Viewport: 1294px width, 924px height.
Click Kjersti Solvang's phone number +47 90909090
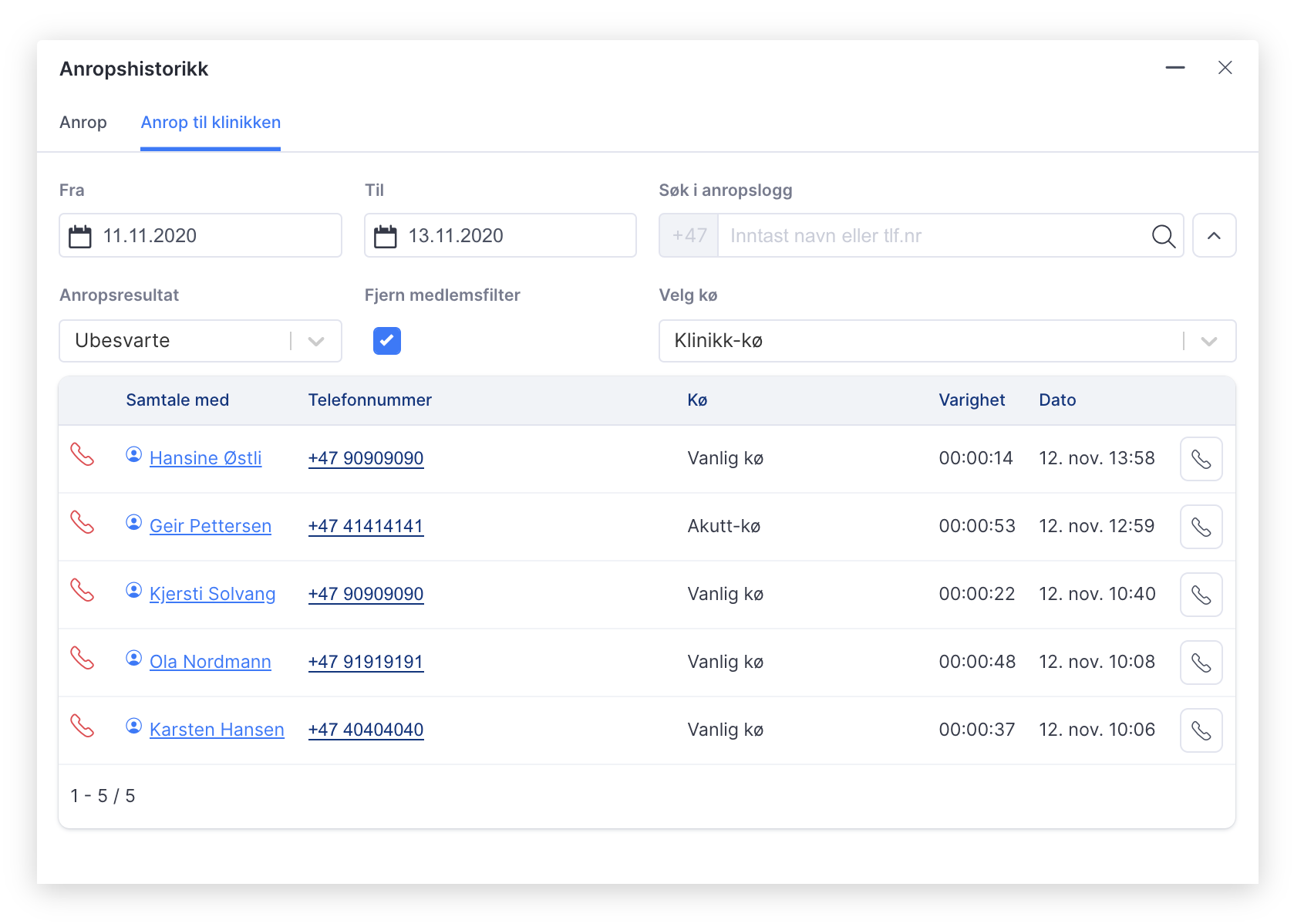366,594
